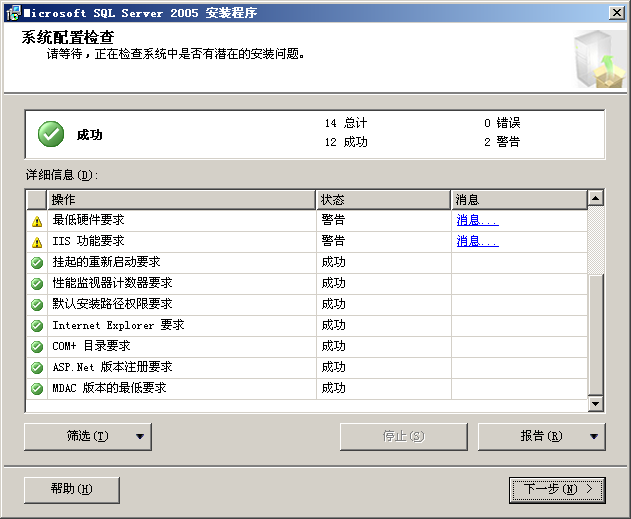Image resolution: width=631 pixels, height=519 pixels.
Task: Click warning icon for IIS 功能要求 row
Action: [37, 242]
